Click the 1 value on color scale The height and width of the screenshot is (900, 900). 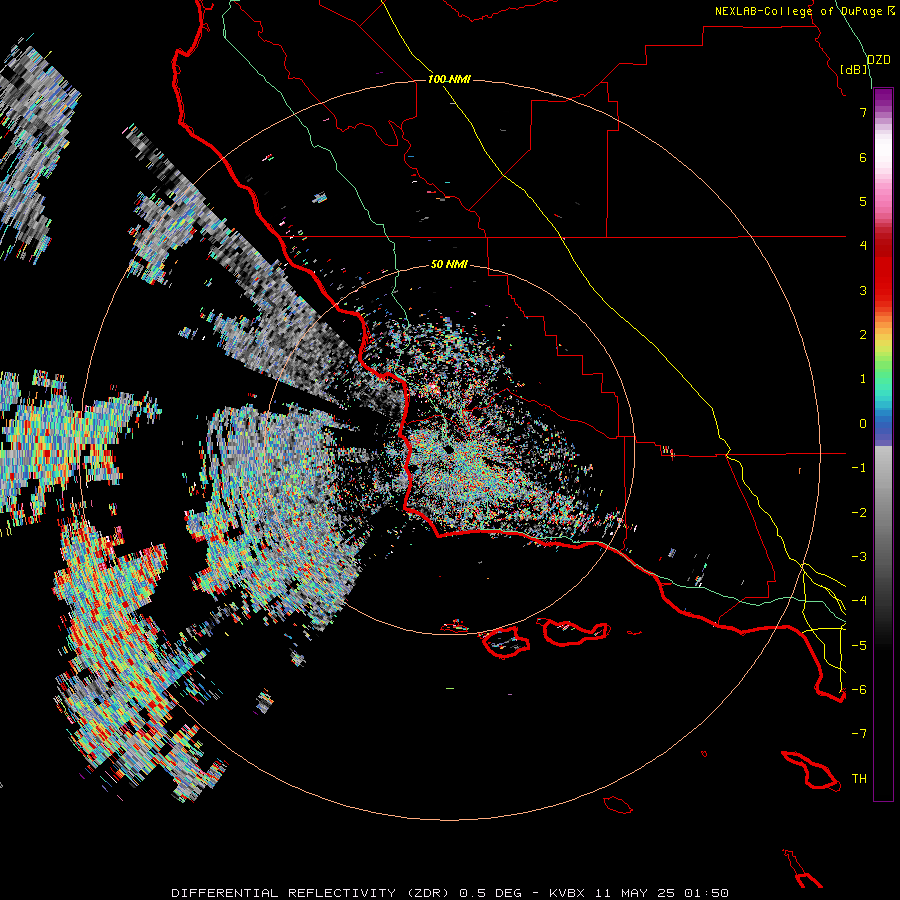tap(863, 379)
